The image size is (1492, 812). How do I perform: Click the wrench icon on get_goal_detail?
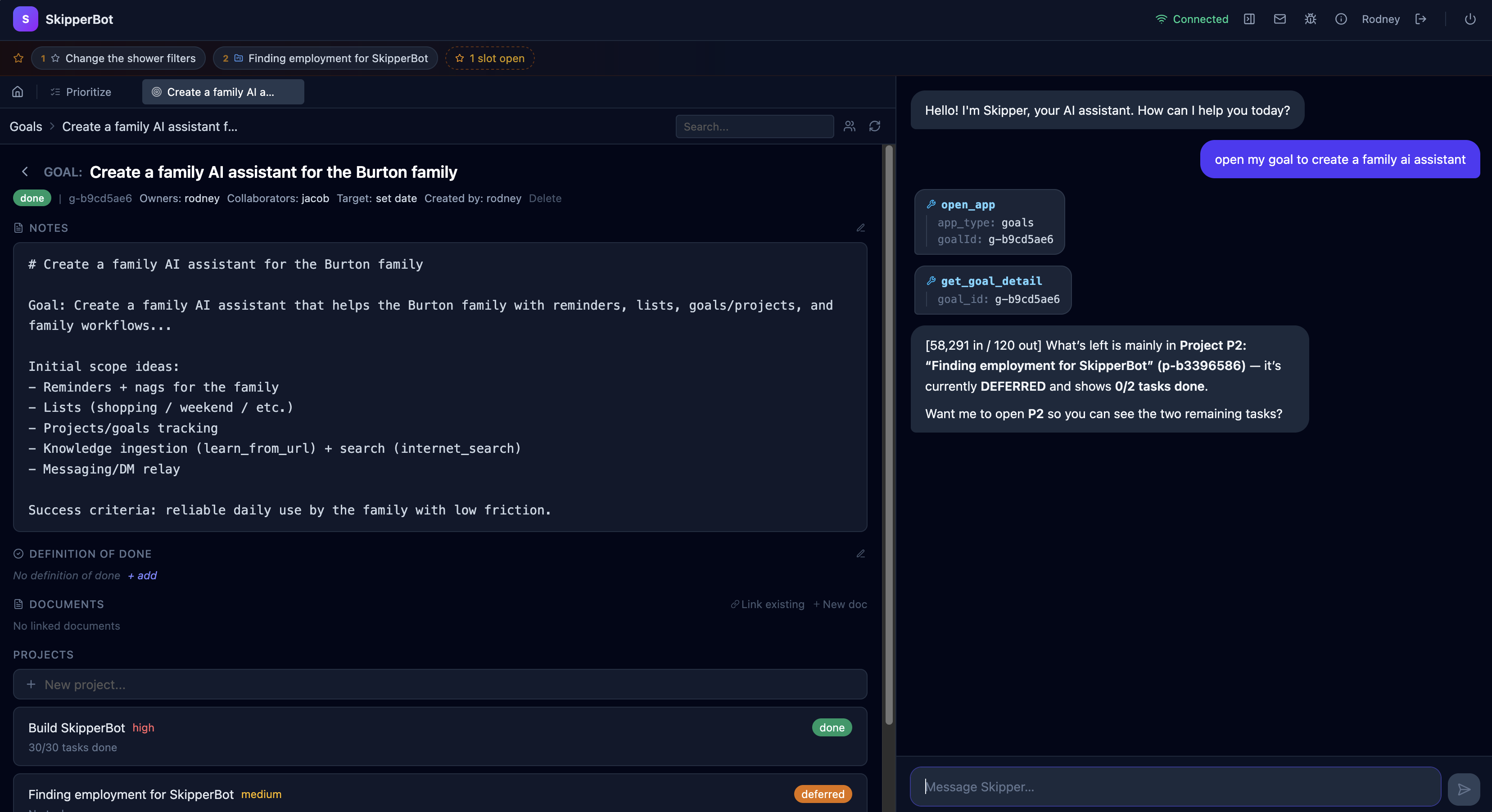click(931, 280)
